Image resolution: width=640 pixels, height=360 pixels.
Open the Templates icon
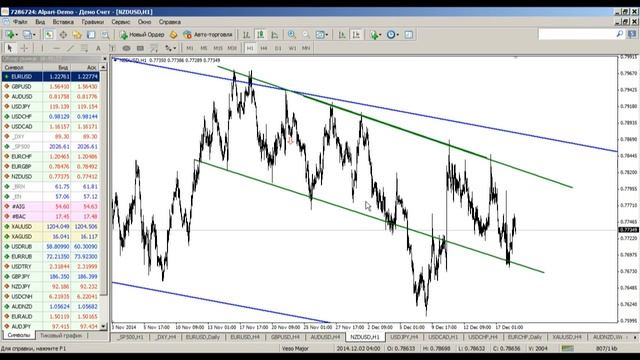(409, 35)
